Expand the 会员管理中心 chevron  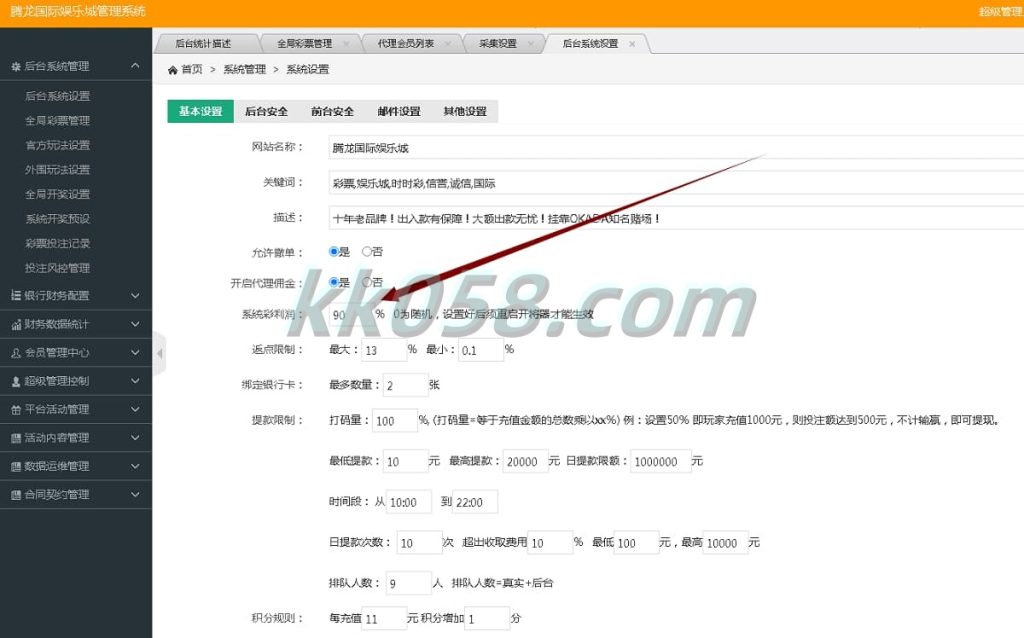135,353
